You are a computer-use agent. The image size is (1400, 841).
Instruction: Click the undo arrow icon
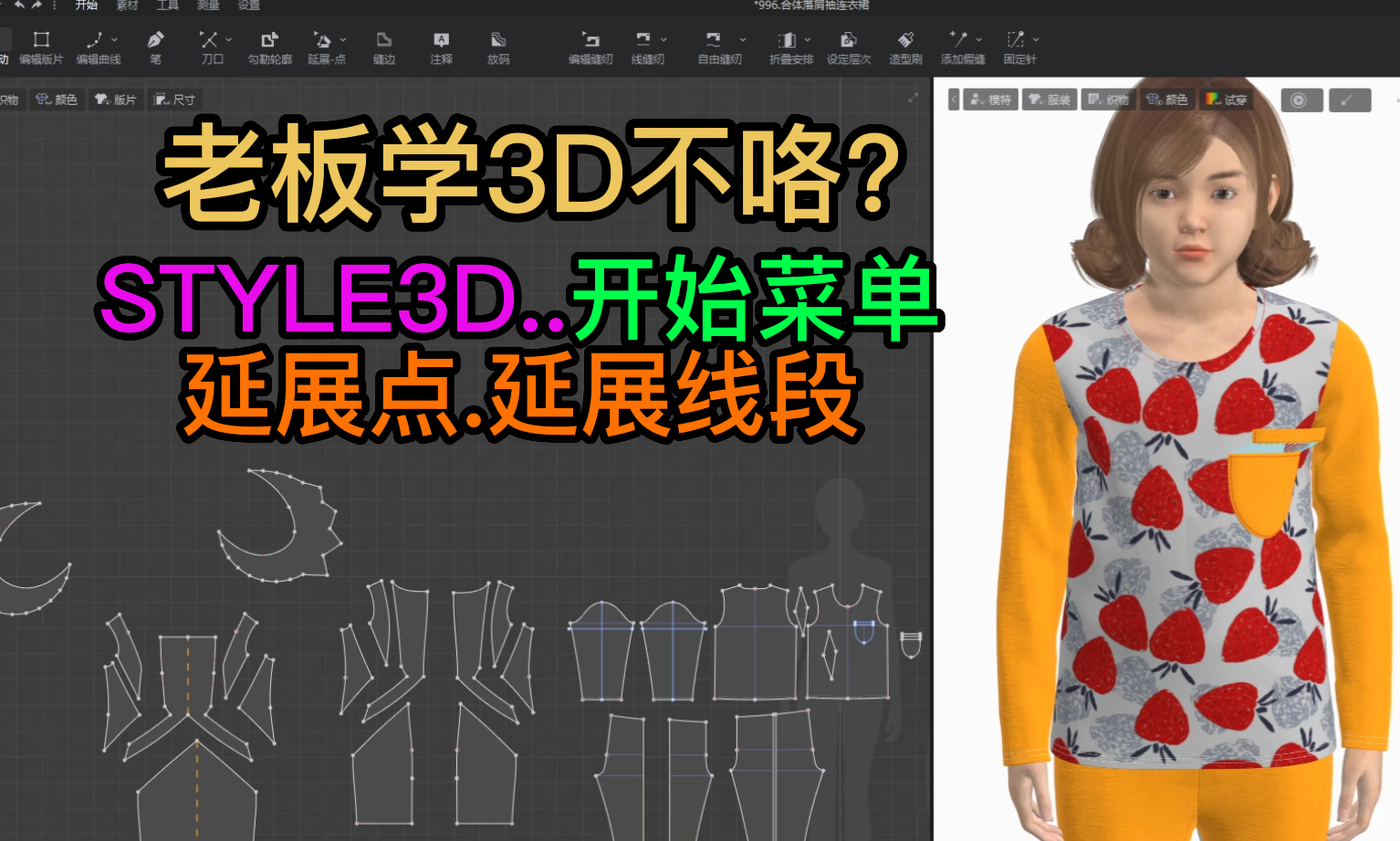[x=19, y=5]
